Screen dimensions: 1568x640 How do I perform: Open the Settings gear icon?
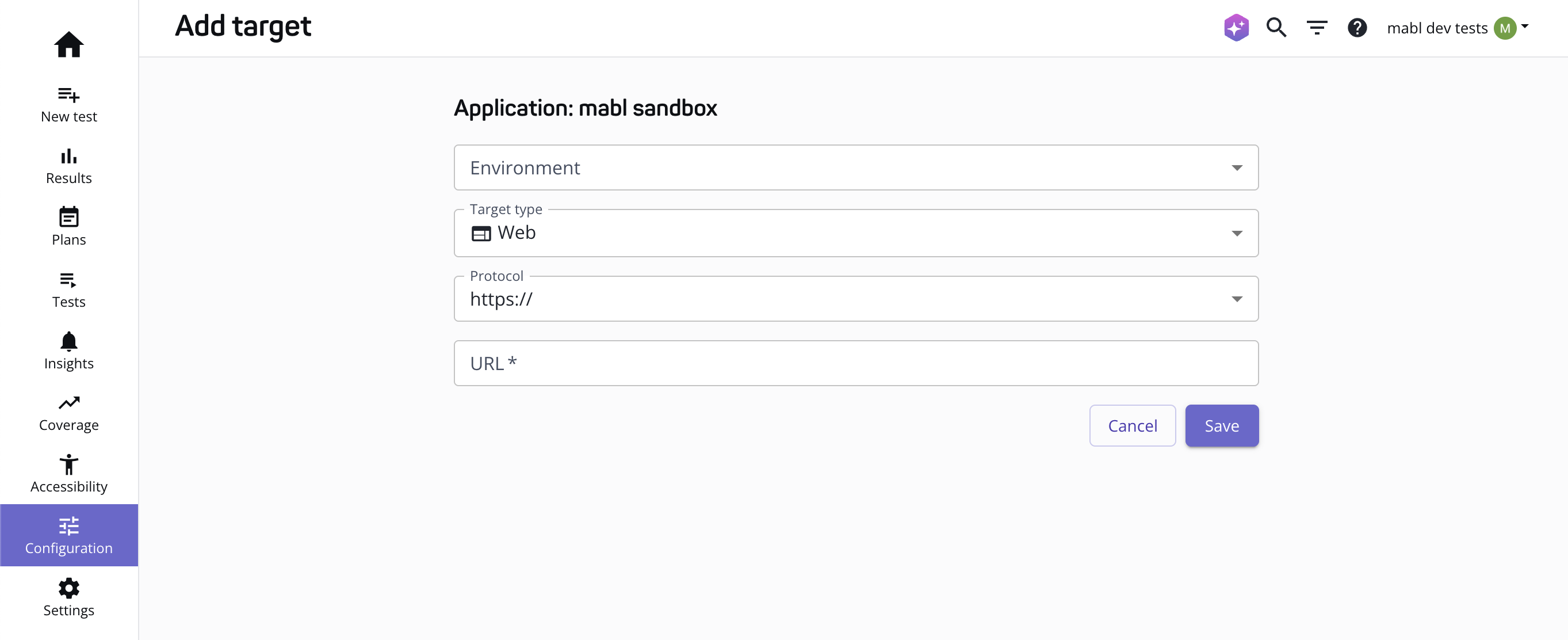pyautogui.click(x=69, y=588)
